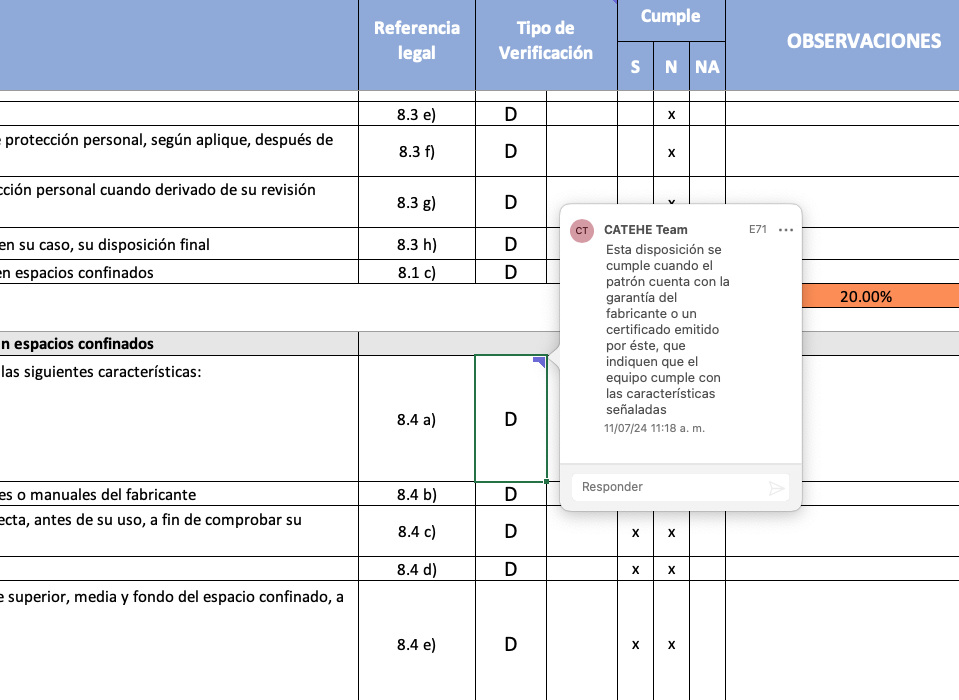
Task: Select the '8.3 h)' reference cell
Action: 417,245
